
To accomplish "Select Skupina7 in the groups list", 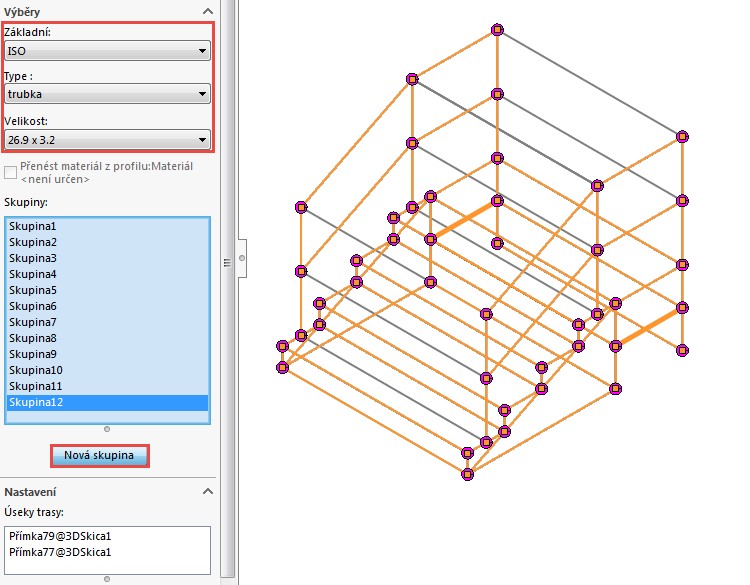I will [x=107, y=322].
